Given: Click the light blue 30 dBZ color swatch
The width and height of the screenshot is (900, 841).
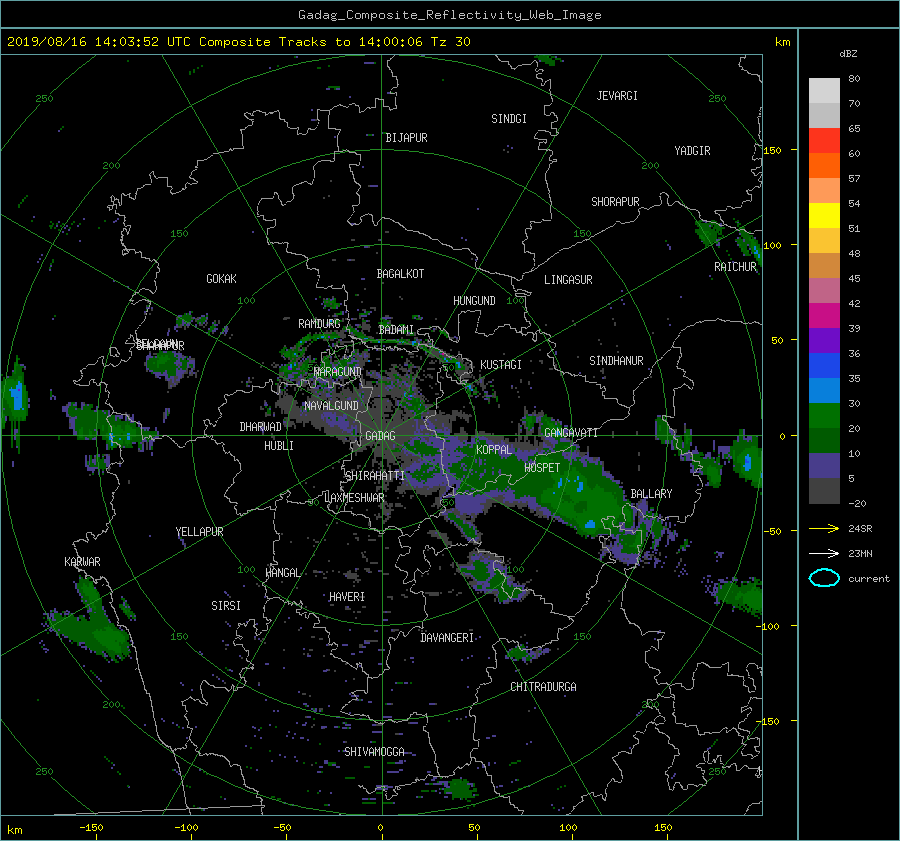Looking at the screenshot, I should (824, 391).
